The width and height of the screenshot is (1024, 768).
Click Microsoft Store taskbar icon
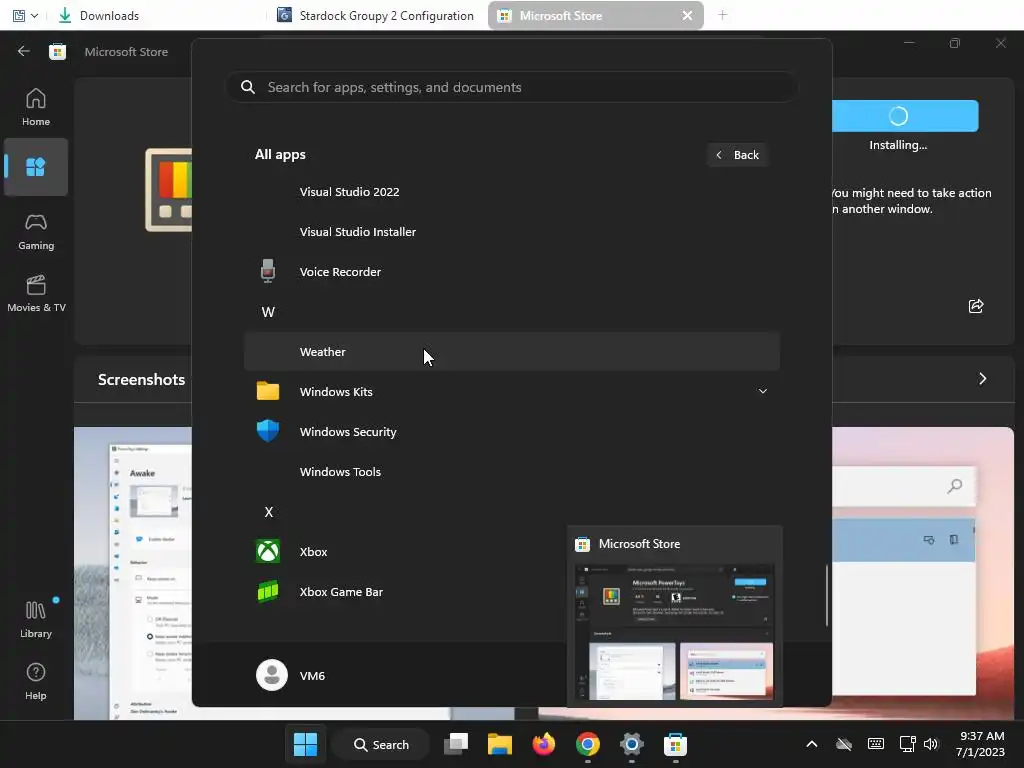[x=675, y=744]
